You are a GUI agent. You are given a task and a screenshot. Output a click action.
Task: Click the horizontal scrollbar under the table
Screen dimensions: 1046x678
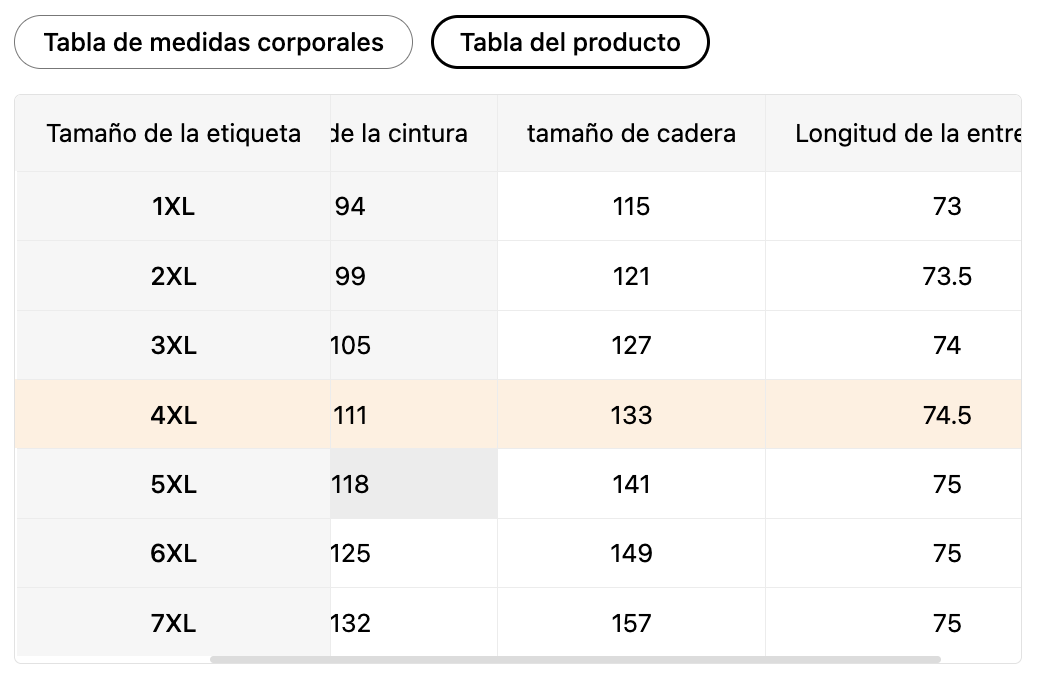pyautogui.click(x=575, y=660)
